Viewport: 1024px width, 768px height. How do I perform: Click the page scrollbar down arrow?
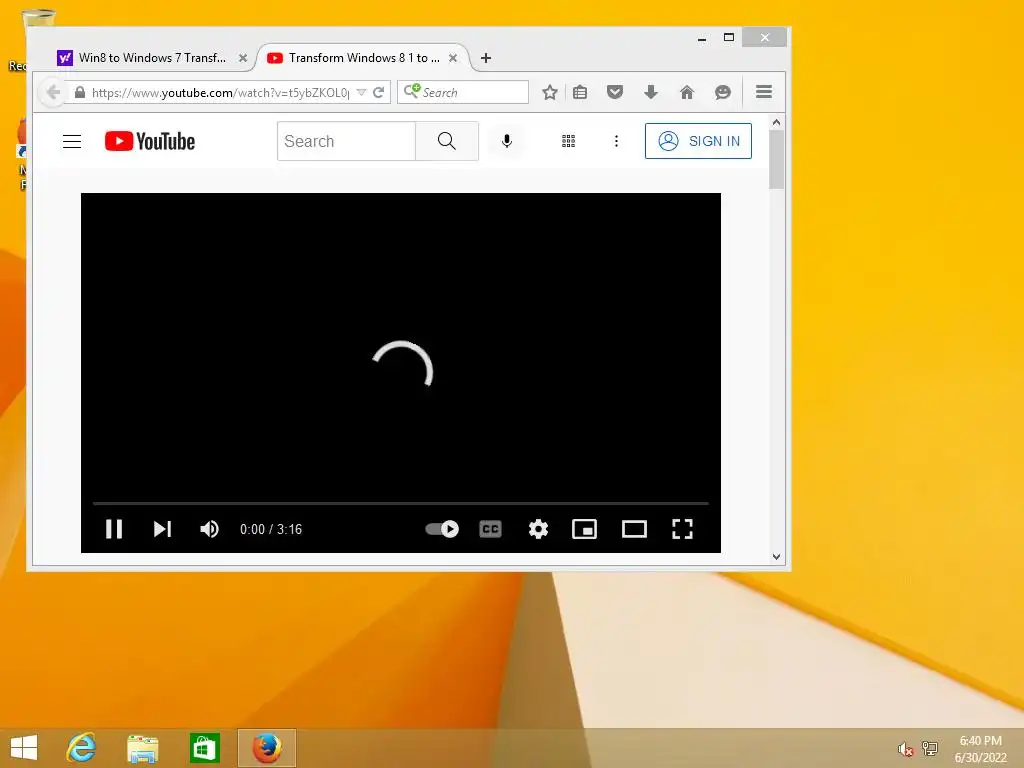point(776,557)
